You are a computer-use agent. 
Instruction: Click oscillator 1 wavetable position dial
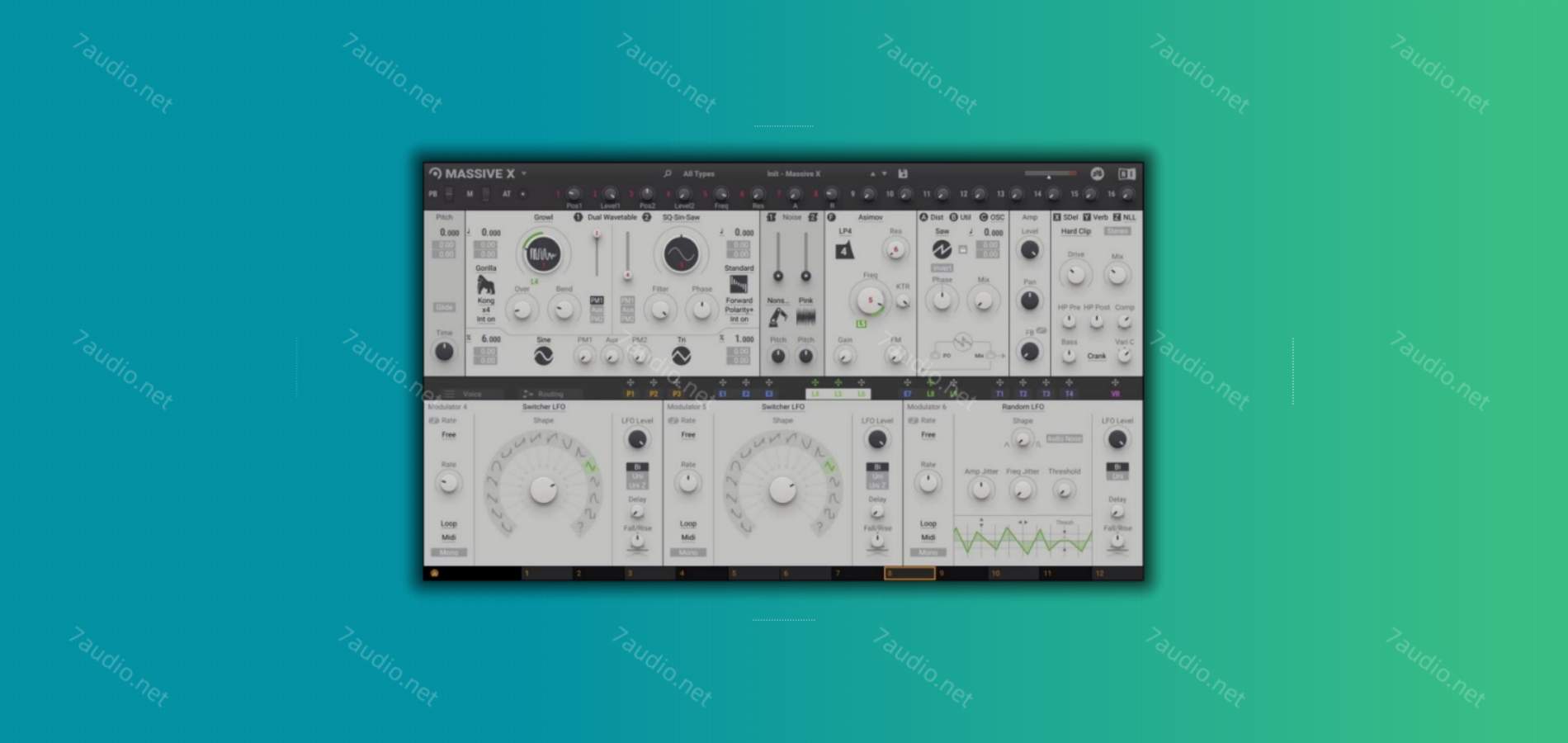click(543, 254)
